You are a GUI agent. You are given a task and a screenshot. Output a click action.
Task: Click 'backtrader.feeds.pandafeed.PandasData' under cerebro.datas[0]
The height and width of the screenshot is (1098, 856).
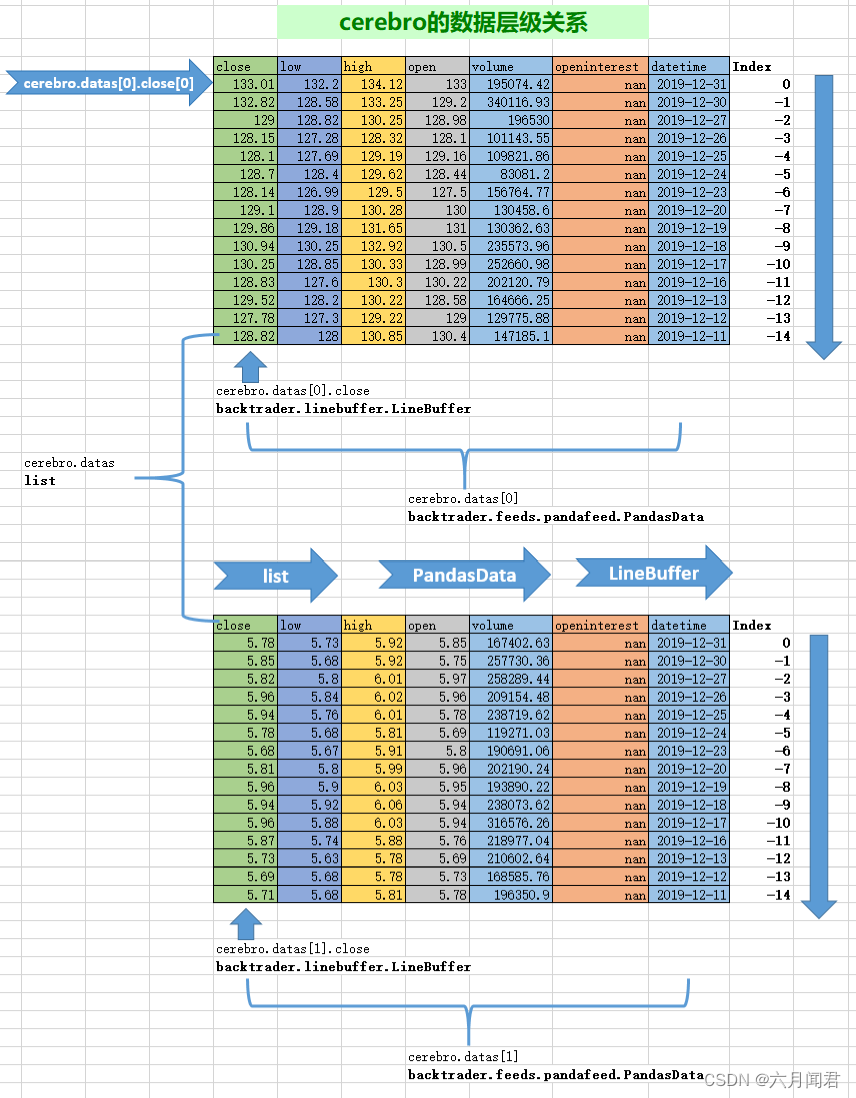coord(556,517)
